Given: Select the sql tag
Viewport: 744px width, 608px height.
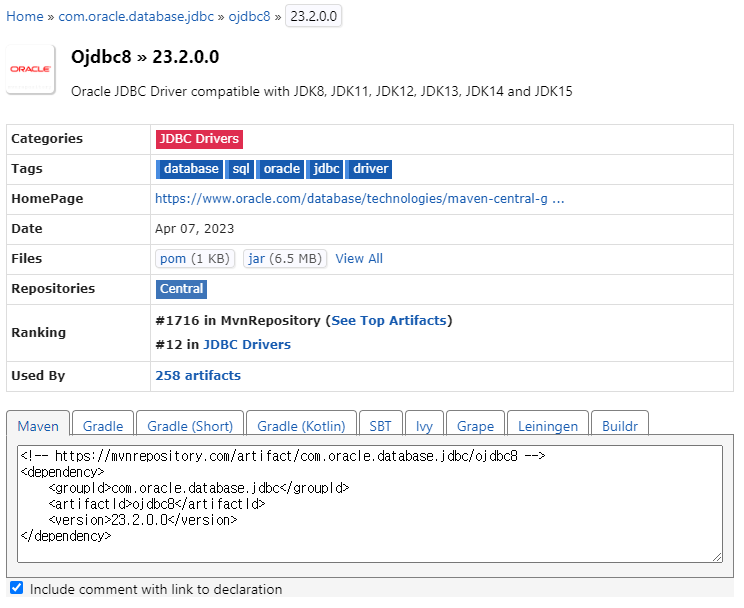Looking at the screenshot, I should click(240, 169).
